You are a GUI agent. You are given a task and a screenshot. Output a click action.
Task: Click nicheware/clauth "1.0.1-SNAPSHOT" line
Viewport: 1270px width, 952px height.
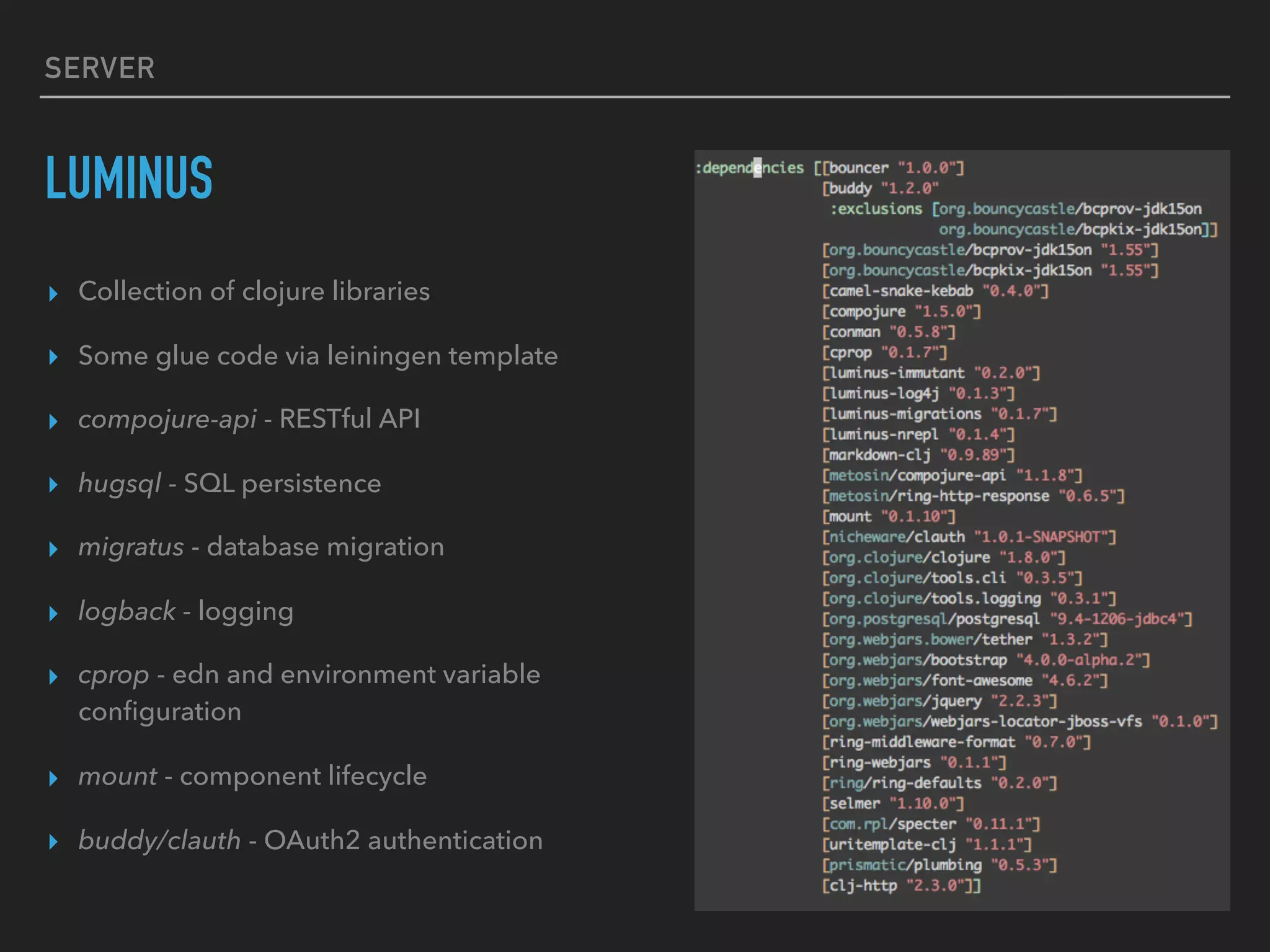coord(969,536)
